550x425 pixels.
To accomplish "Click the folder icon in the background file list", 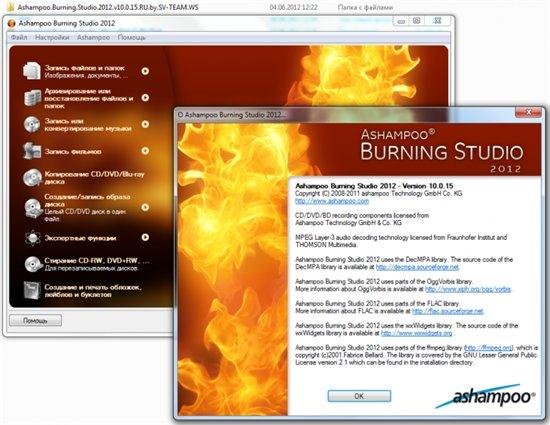I will tap(11, 7).
